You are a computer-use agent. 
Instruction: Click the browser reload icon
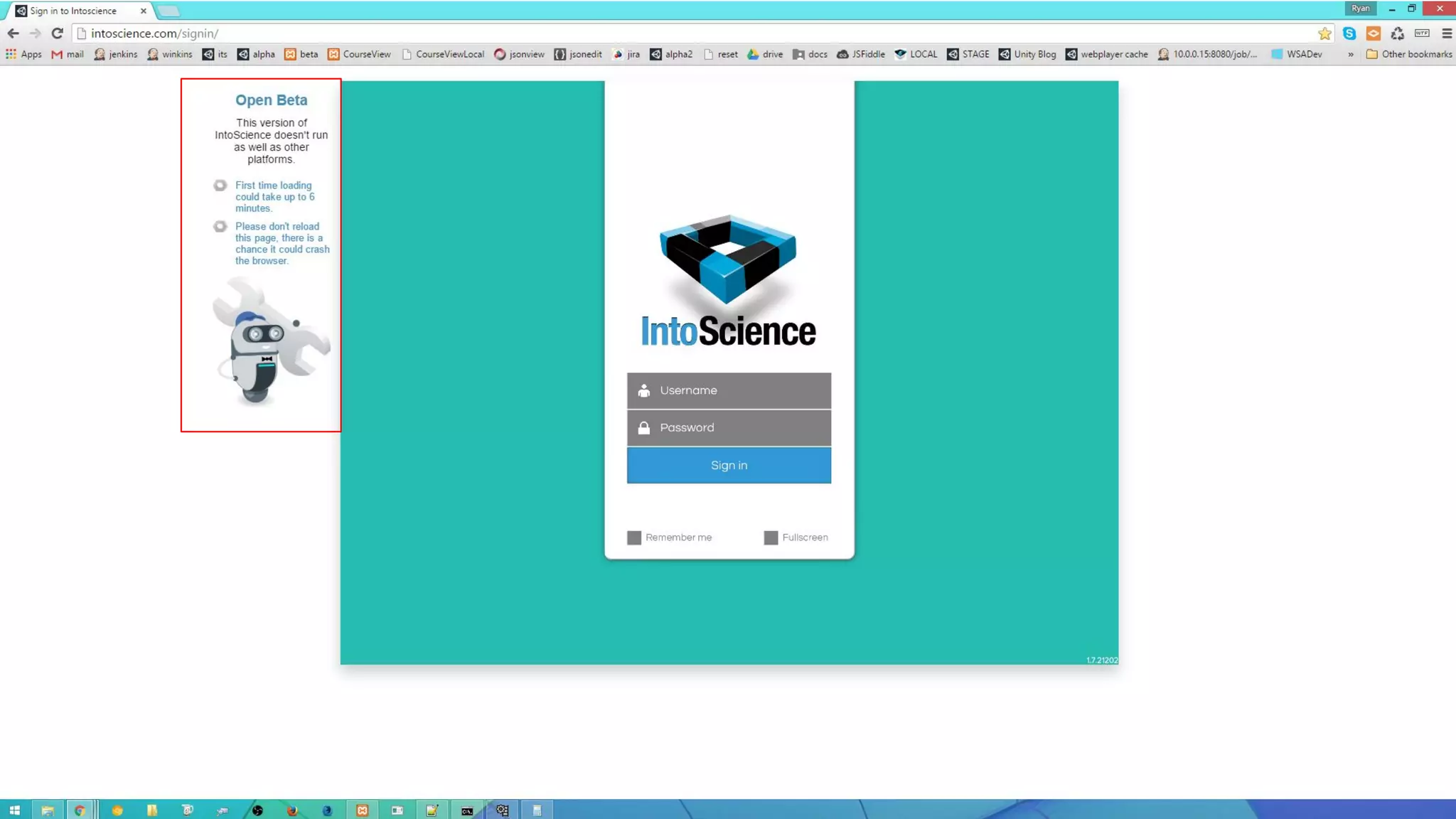pos(58,33)
